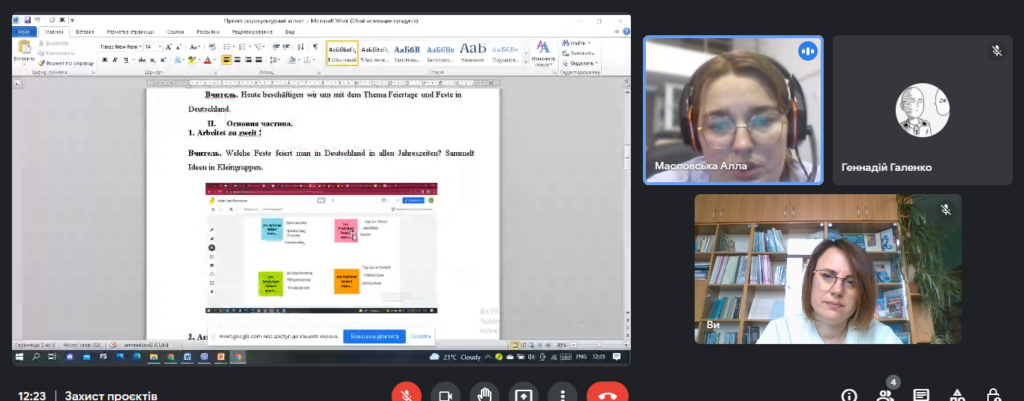Image resolution: width=1024 pixels, height=401 pixels.
Task: Expand the font size dropdown
Action: point(160,47)
